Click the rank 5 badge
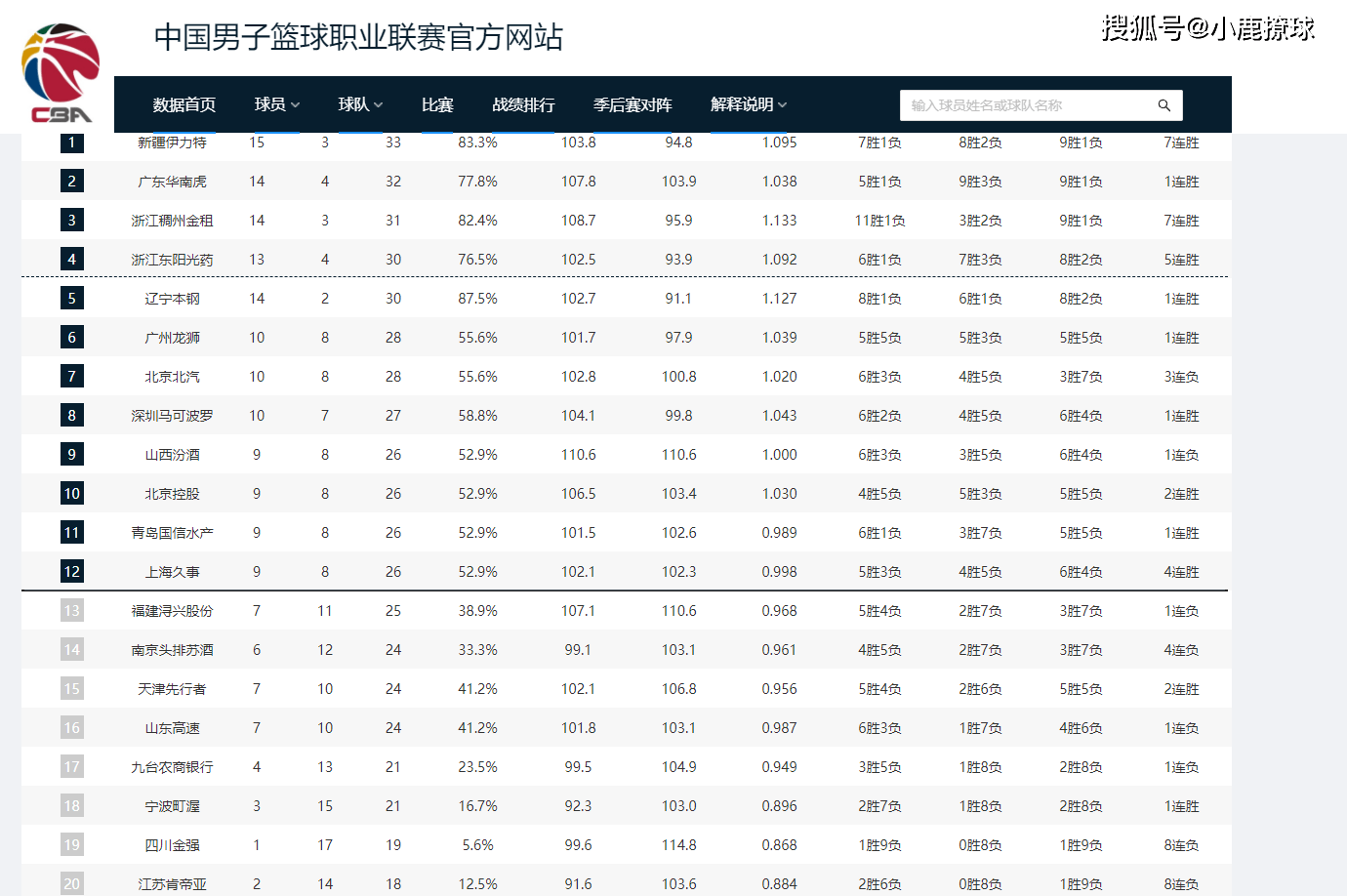The height and width of the screenshot is (896, 1347). click(x=71, y=298)
